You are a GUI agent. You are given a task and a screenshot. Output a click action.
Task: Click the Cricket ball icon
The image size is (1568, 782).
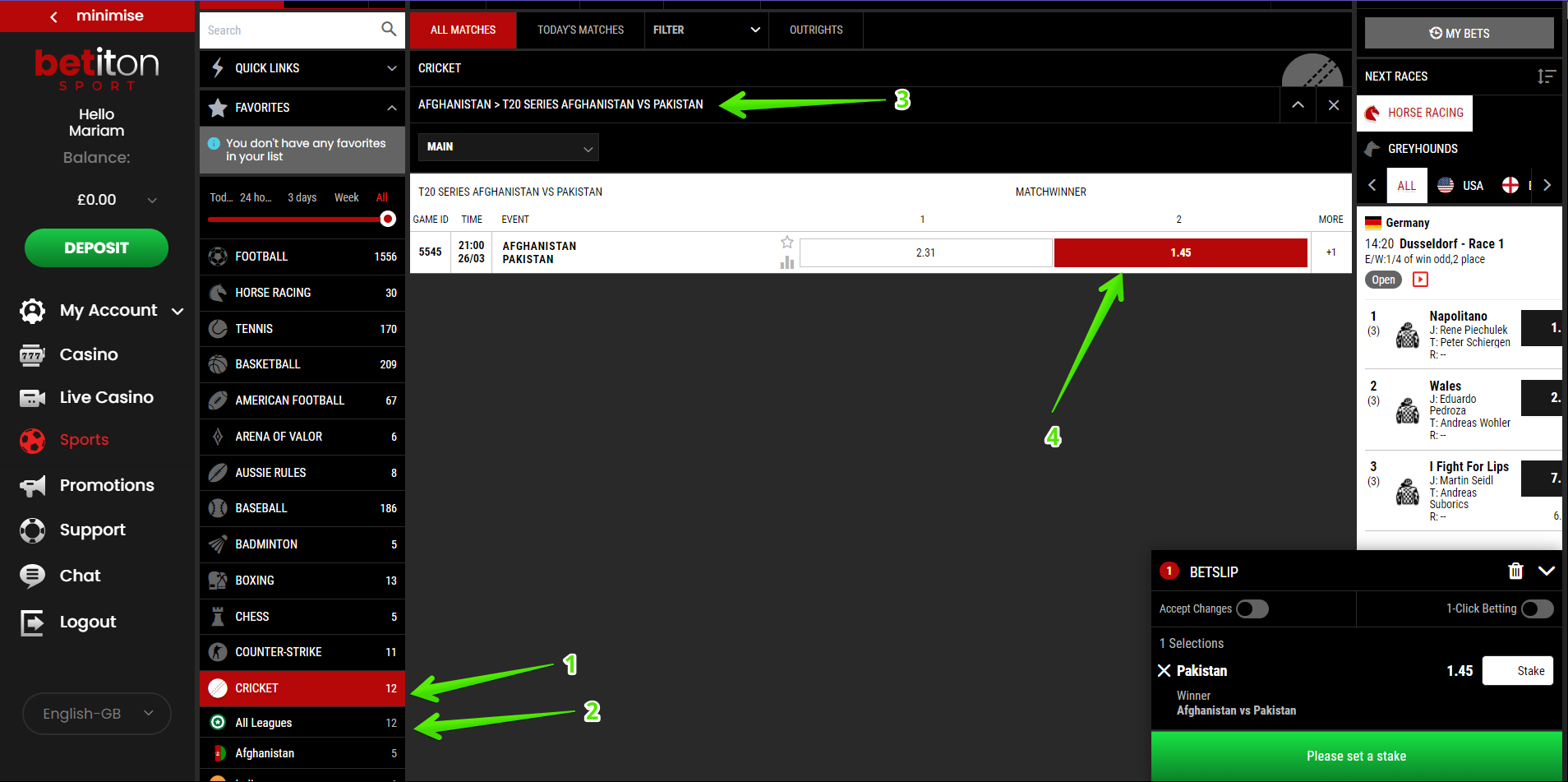(218, 688)
